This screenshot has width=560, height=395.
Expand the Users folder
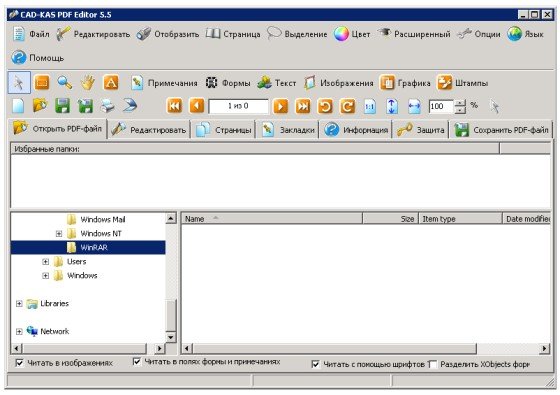click(45, 261)
